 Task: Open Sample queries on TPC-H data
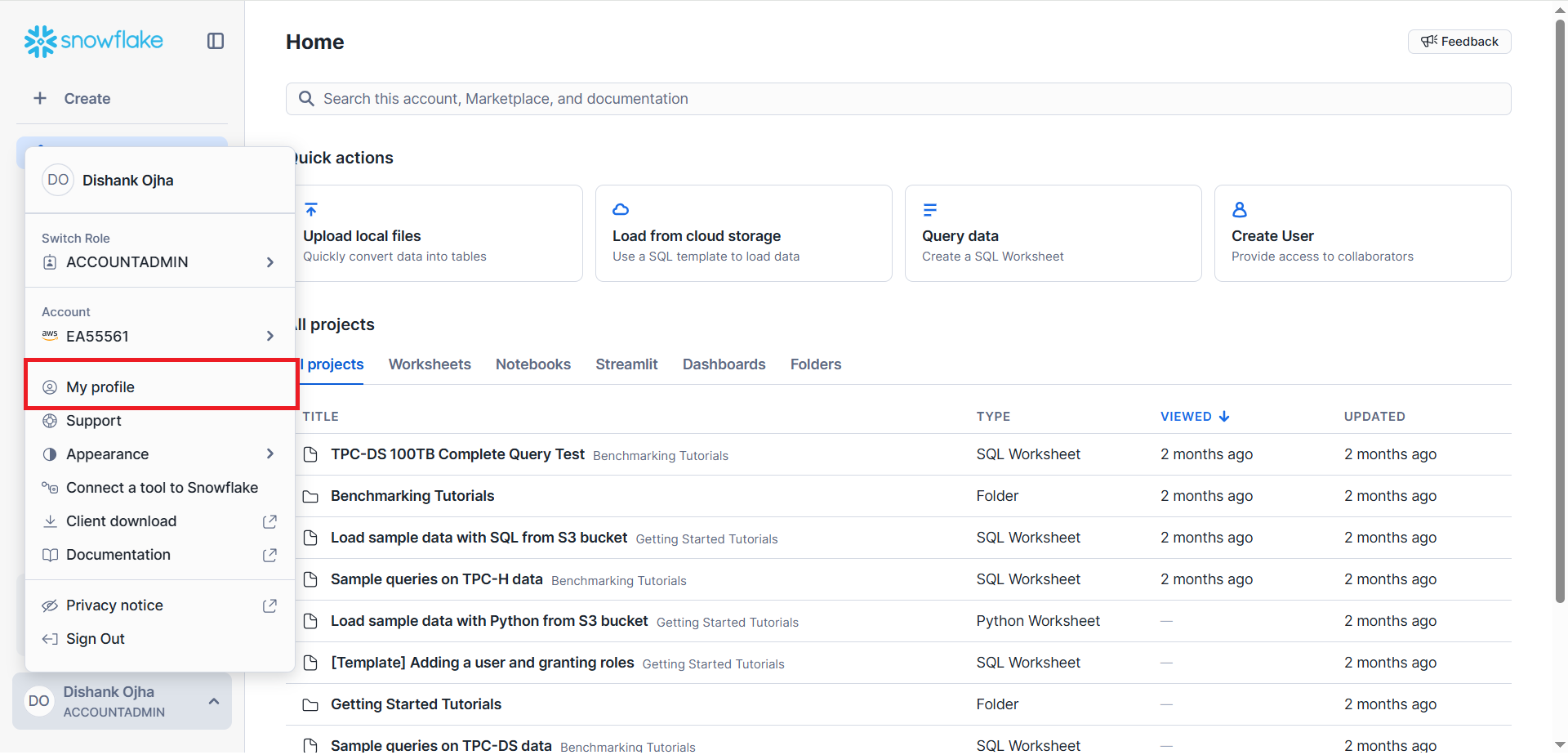pos(437,579)
